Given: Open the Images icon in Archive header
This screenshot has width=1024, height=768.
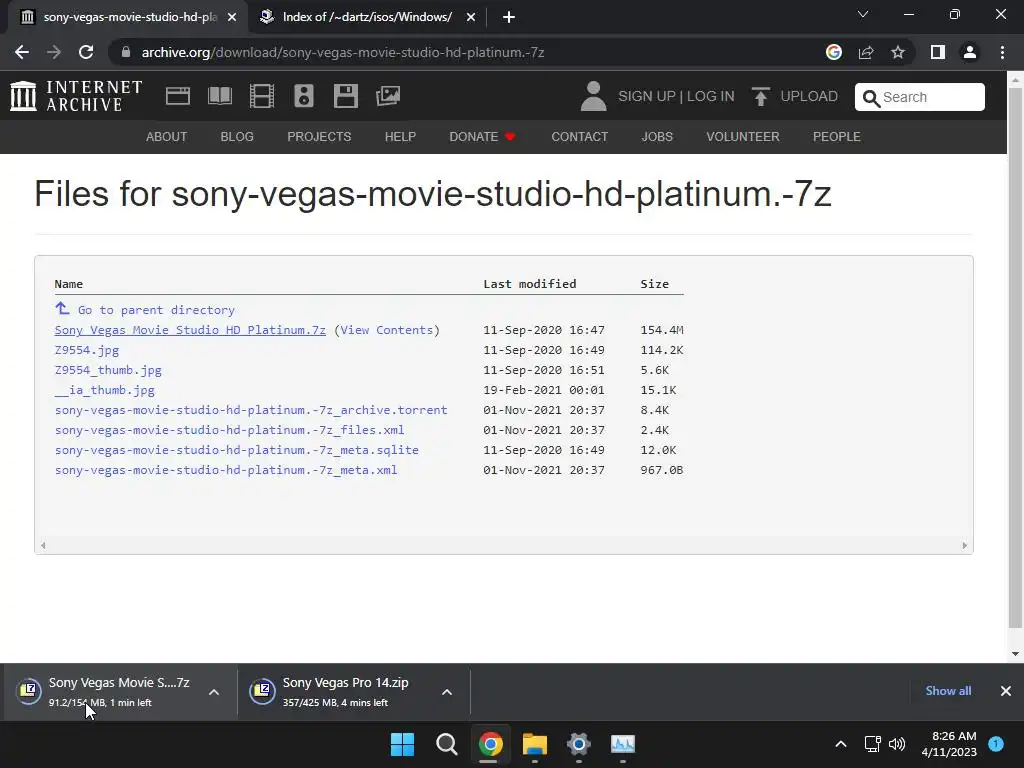Looking at the screenshot, I should pyautogui.click(x=388, y=96).
